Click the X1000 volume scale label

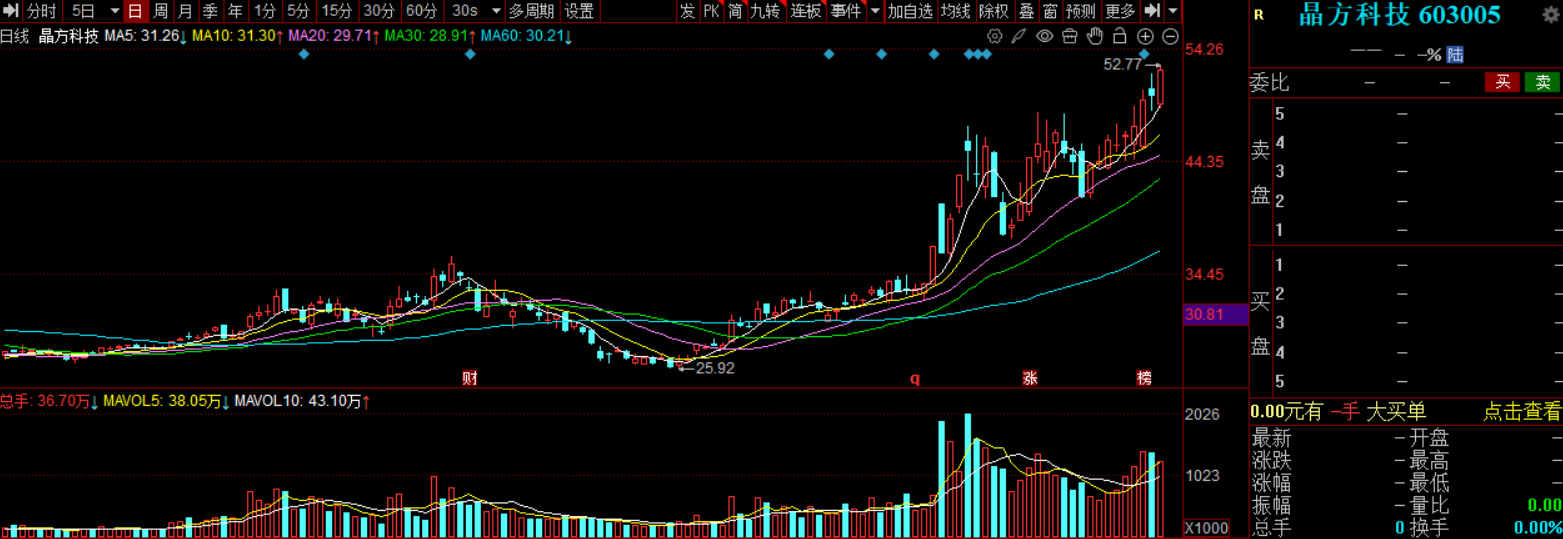(x=1205, y=528)
